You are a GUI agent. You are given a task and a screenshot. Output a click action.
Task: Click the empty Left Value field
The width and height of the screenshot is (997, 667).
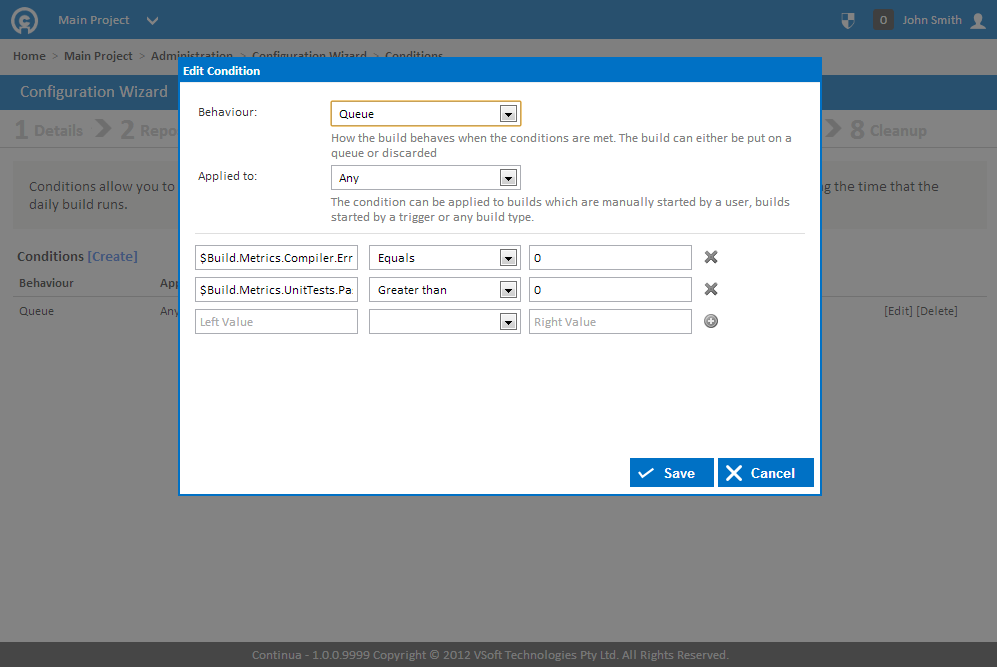(276, 322)
